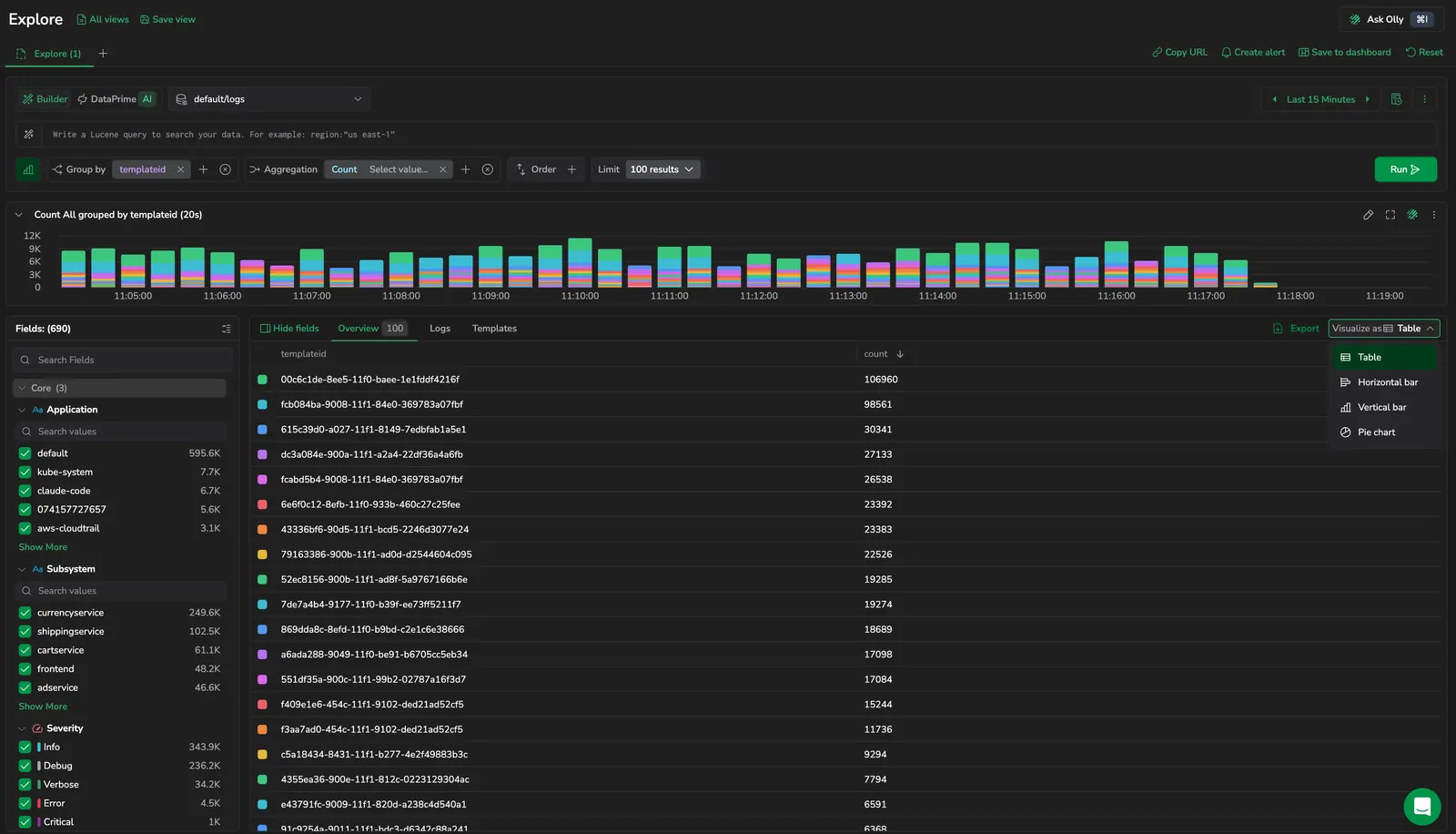Collapse the Count All chart panel

click(18, 215)
